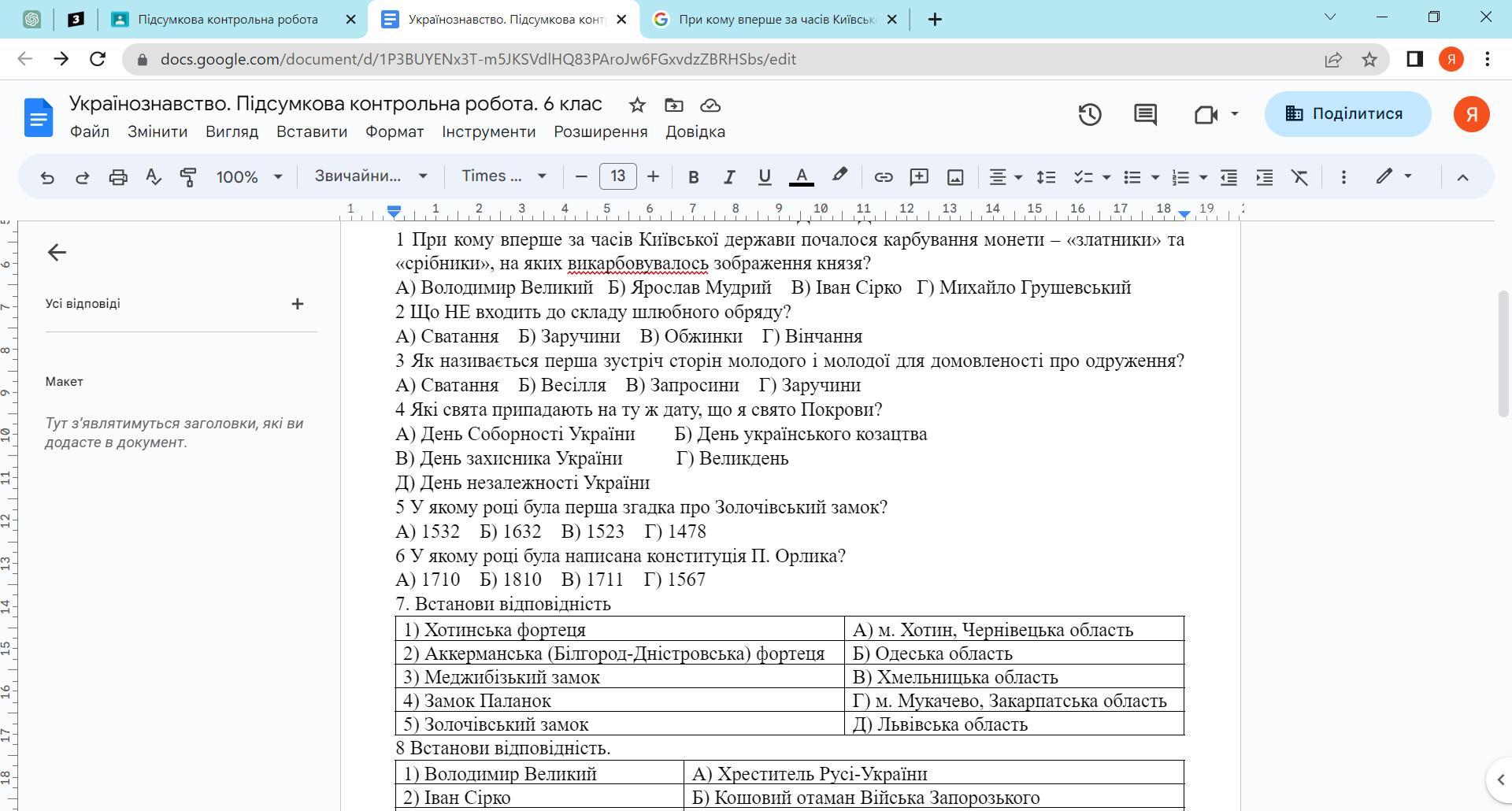Insert an image from toolbar
1512x811 pixels.
(x=955, y=177)
